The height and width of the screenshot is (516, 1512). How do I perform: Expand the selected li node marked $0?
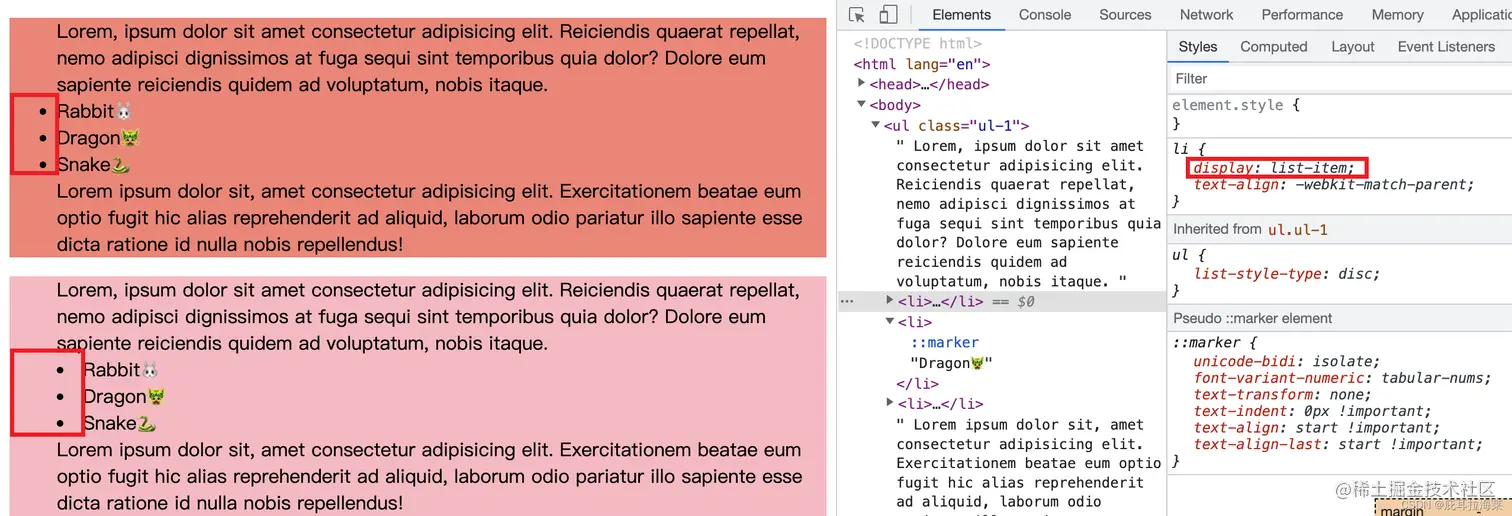890,300
